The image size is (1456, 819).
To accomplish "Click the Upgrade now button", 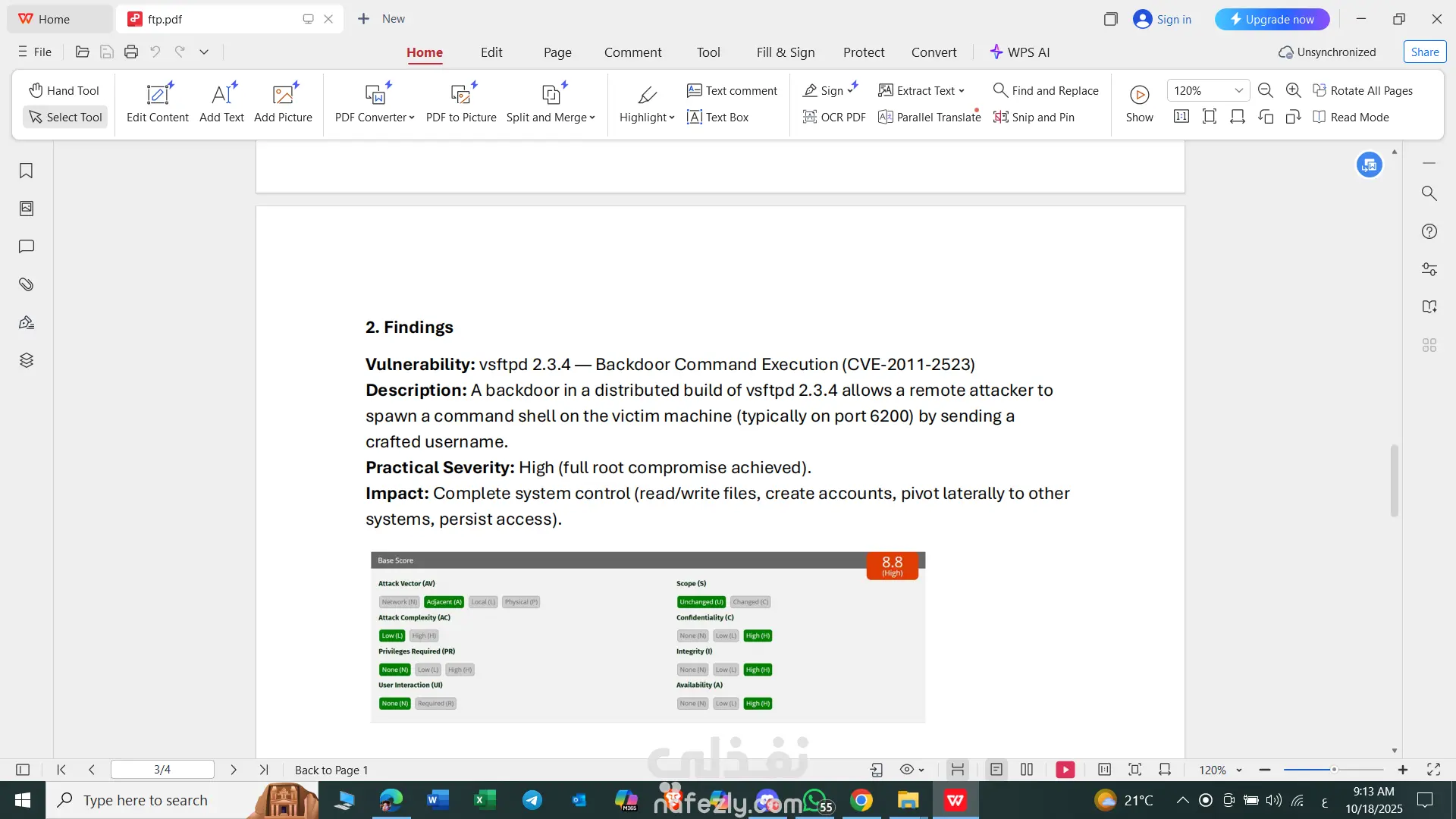I will coord(1272,19).
